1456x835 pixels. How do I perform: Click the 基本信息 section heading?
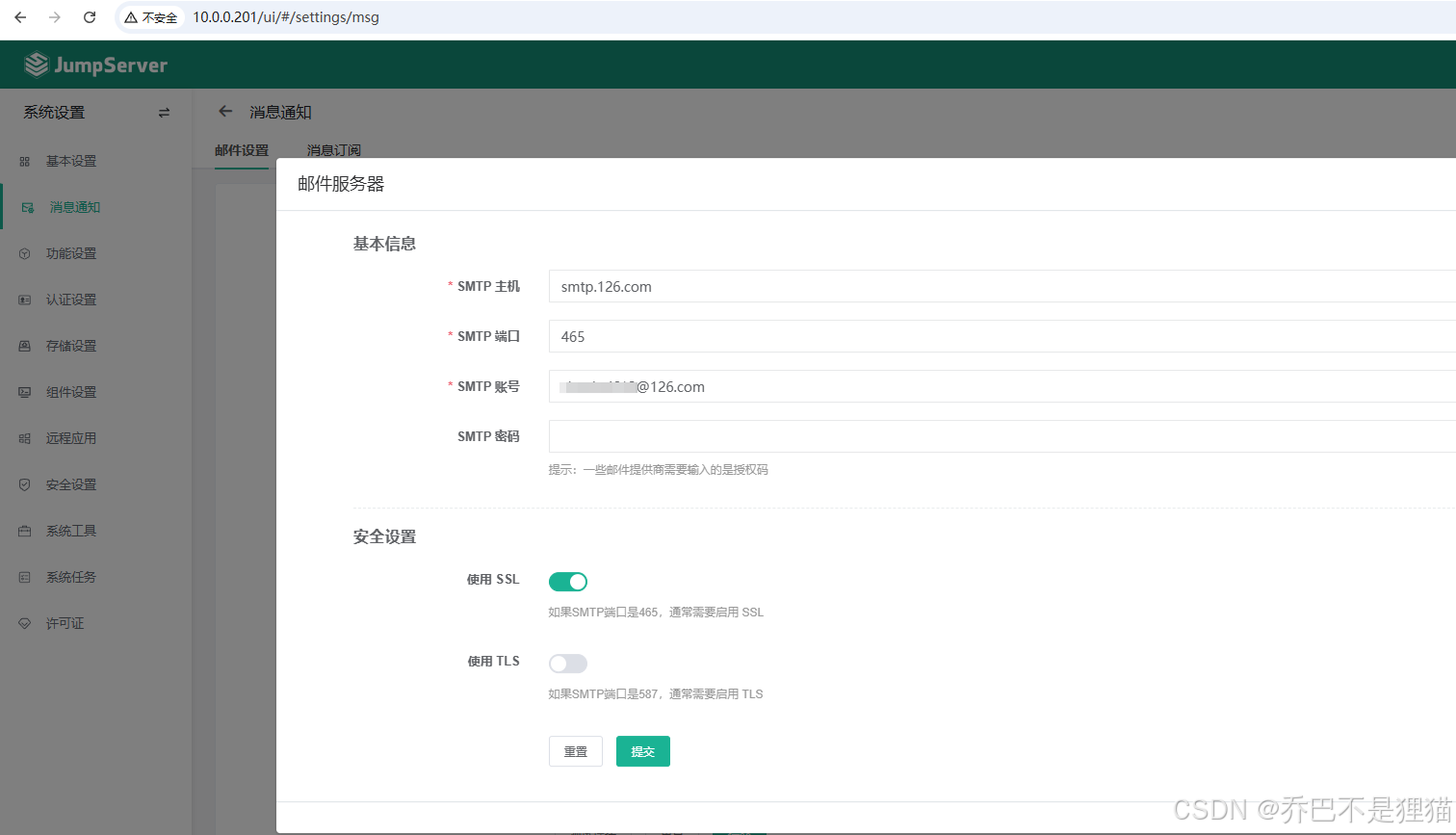[384, 244]
